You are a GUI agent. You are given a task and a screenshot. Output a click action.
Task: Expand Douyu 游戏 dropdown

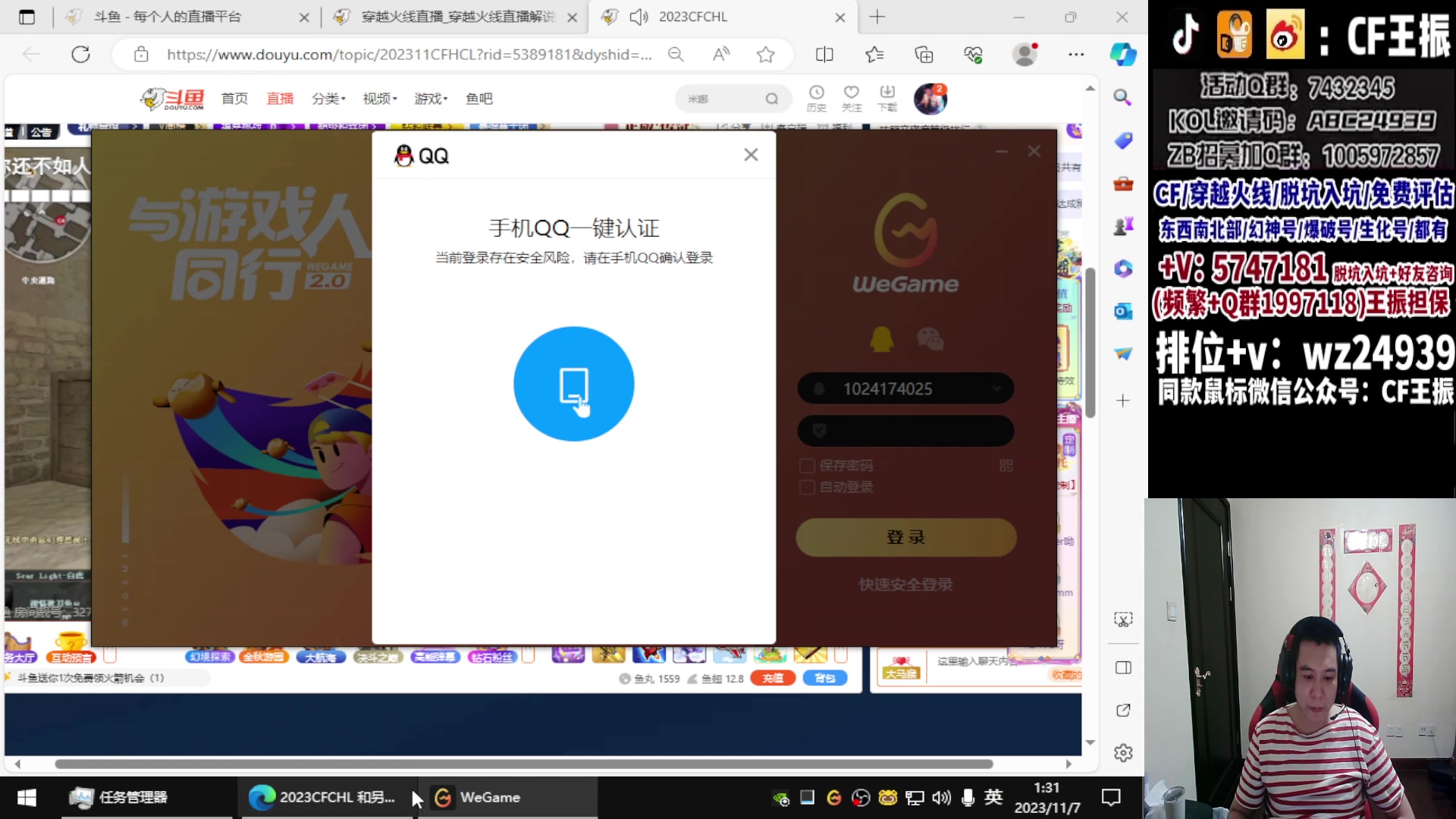coord(431,99)
